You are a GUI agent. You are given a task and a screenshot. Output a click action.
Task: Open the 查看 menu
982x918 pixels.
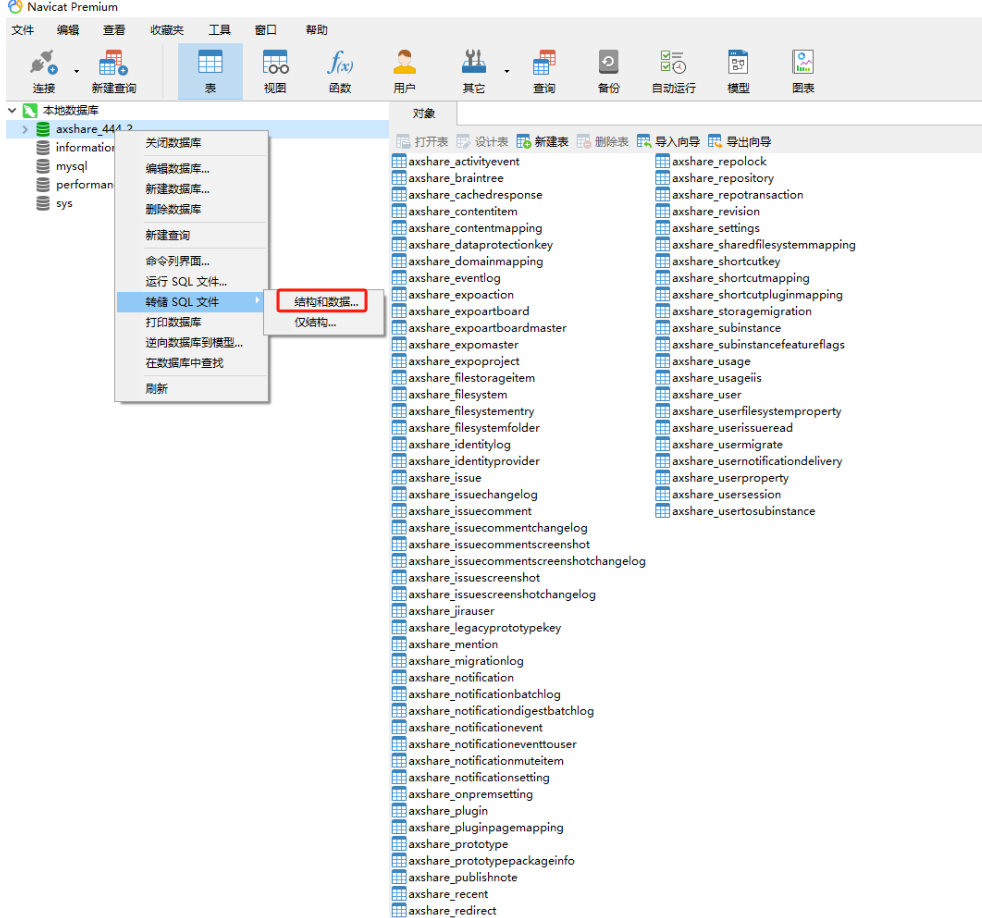(x=114, y=30)
